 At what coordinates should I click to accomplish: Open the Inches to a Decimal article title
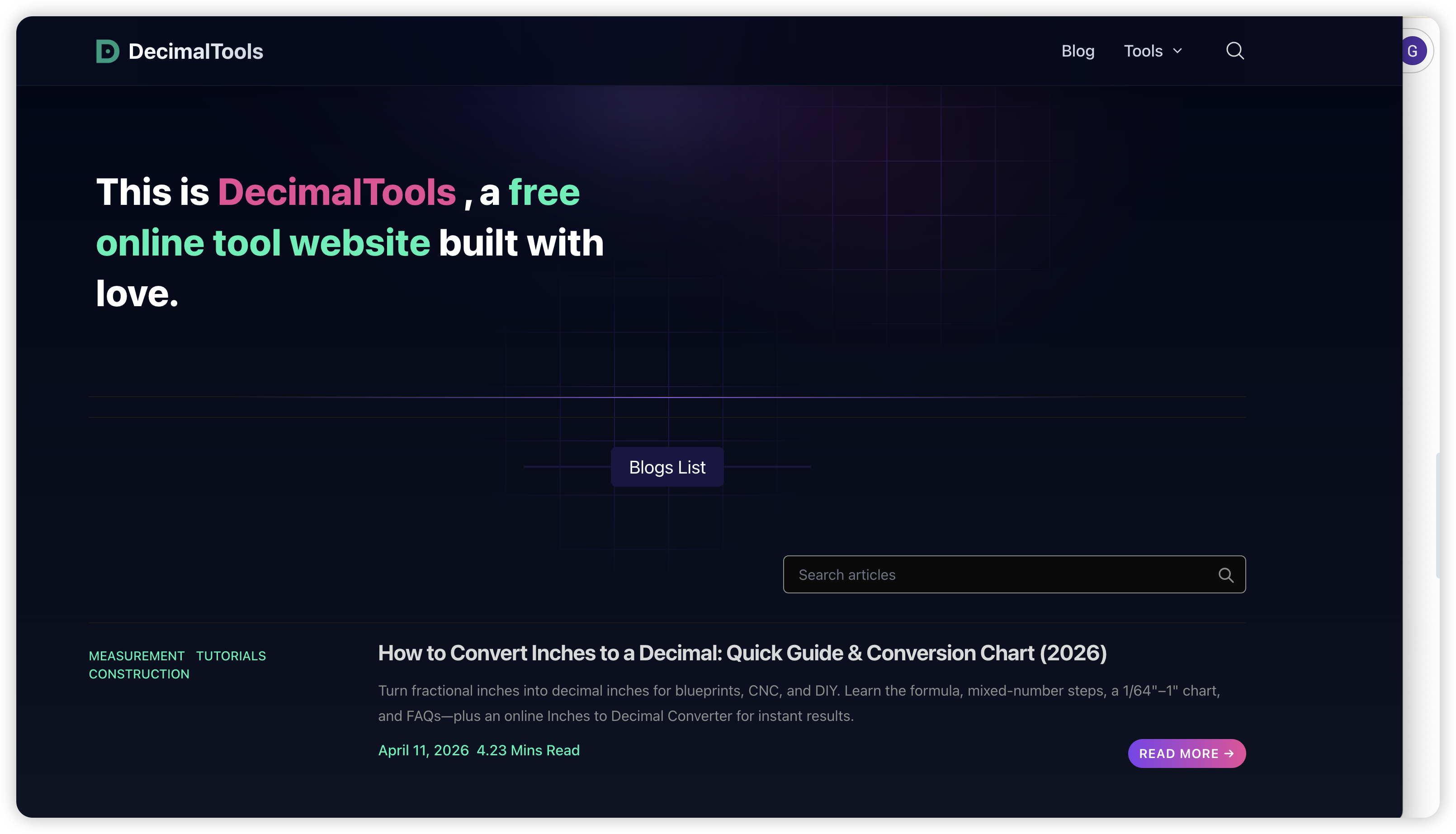tap(742, 653)
